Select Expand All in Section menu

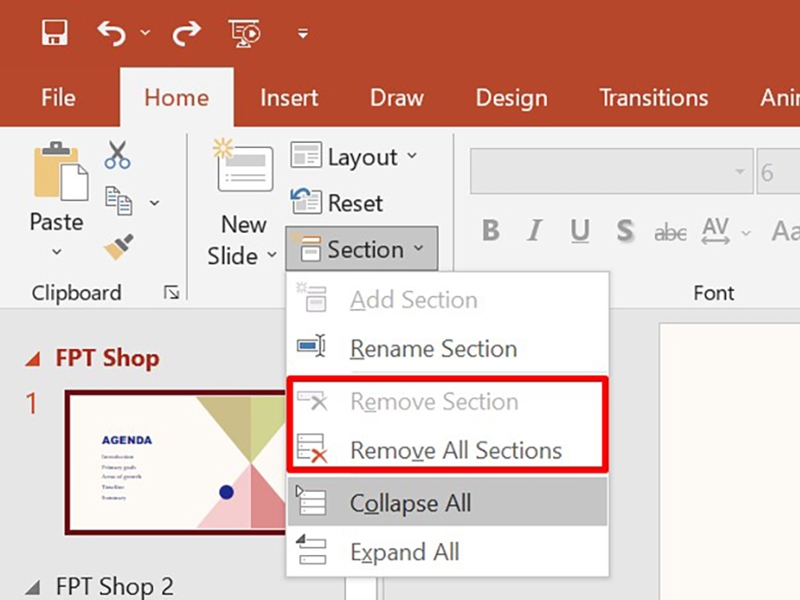(x=447, y=551)
